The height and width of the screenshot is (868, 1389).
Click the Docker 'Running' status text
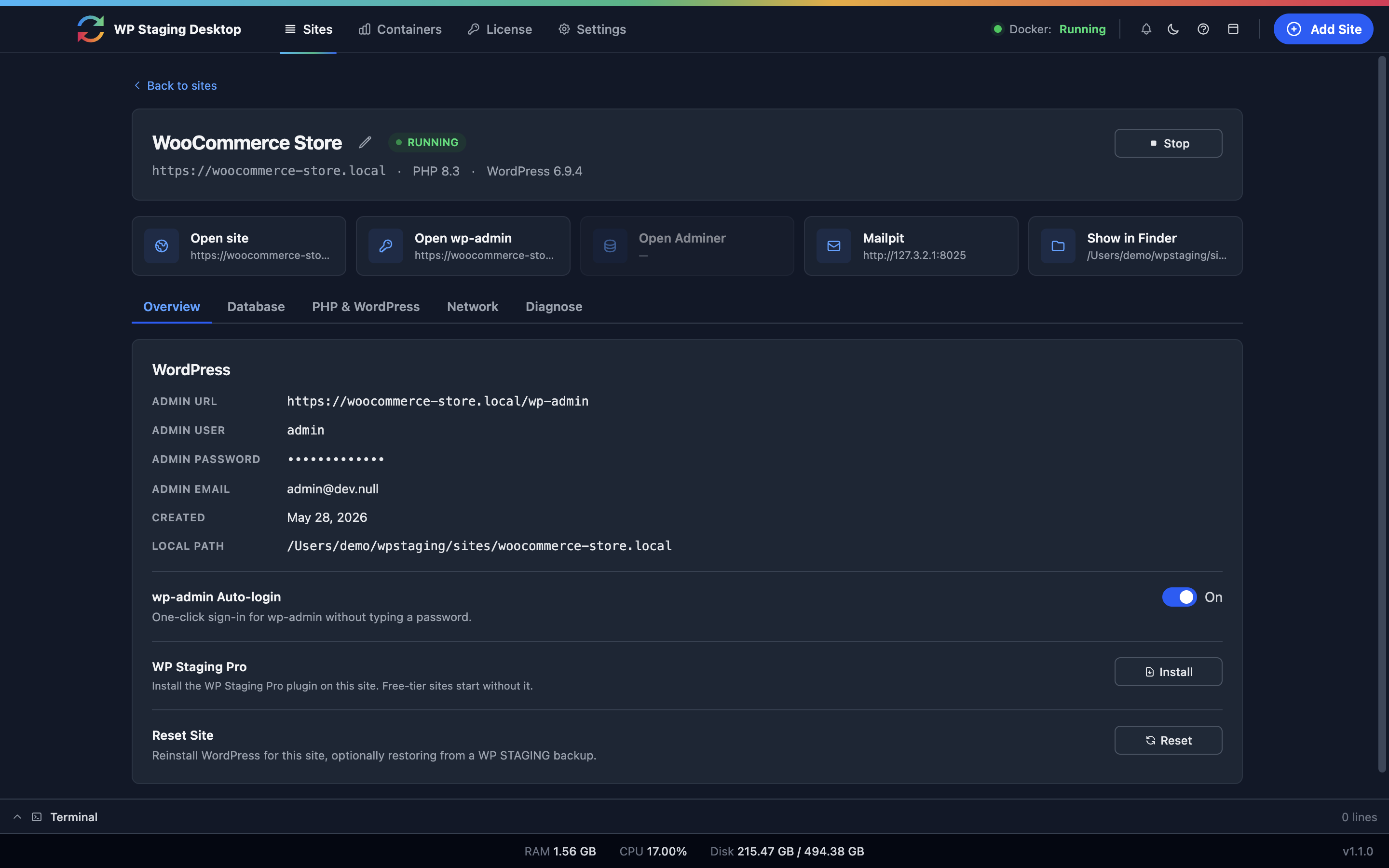click(1082, 29)
